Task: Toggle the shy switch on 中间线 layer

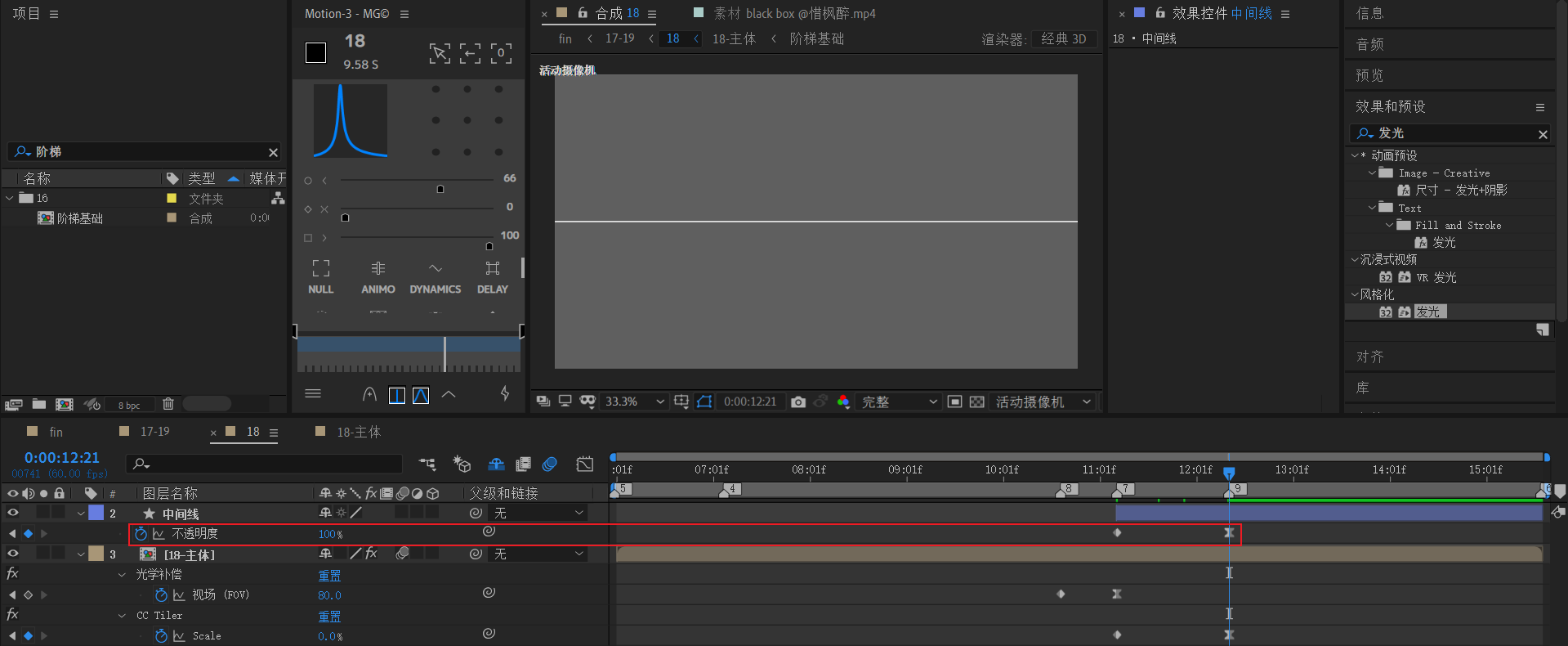Action: 325,513
